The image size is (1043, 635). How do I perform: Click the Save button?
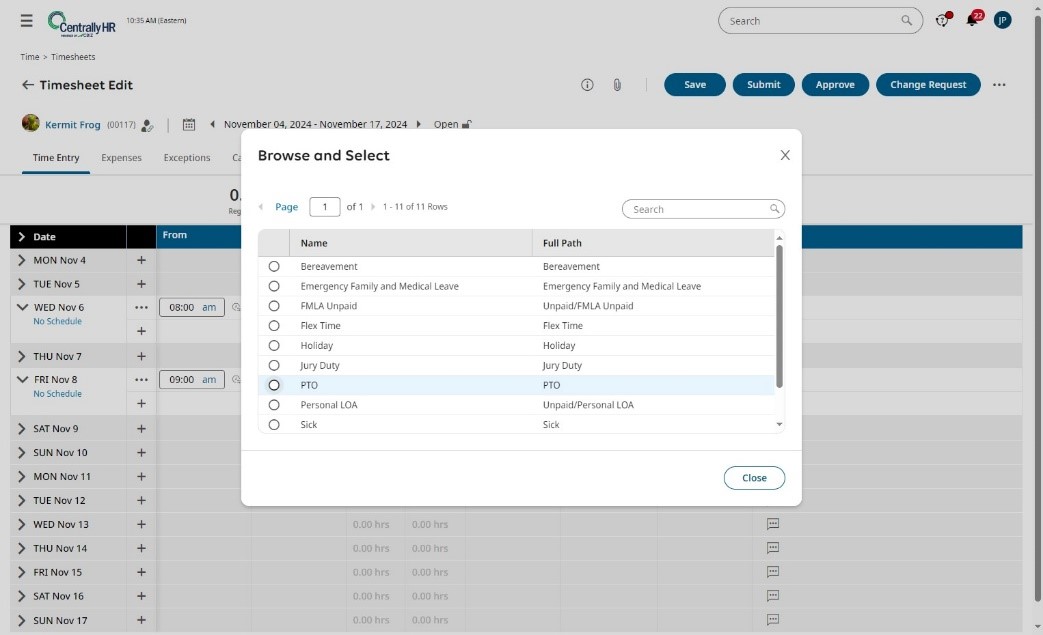(x=694, y=84)
